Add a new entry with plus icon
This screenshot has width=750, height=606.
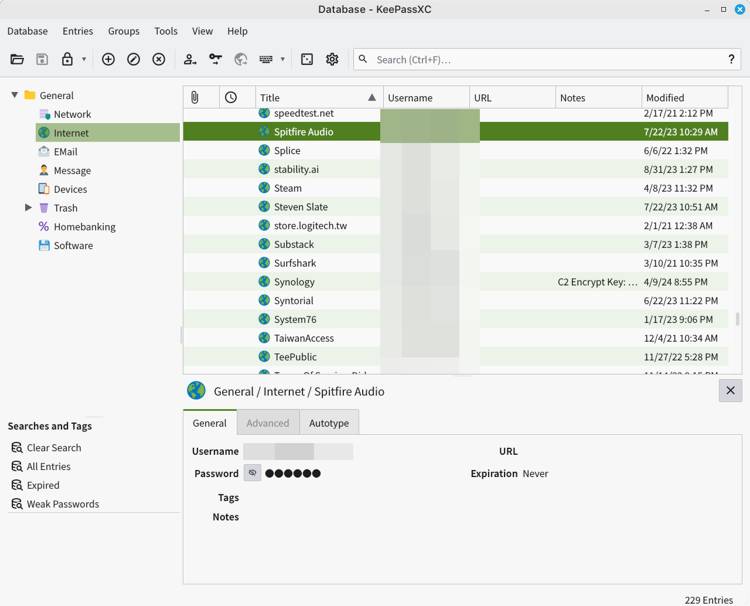pos(109,59)
